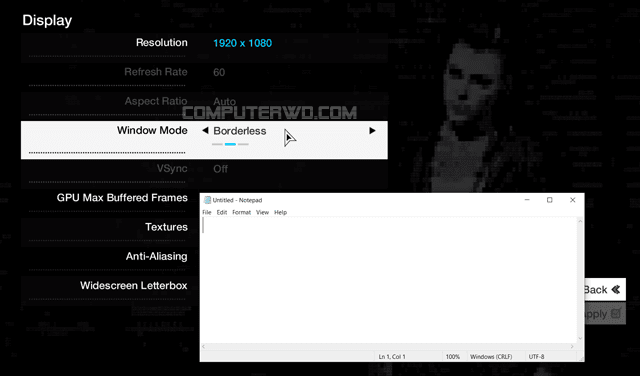The width and height of the screenshot is (640, 376).
Task: Open the Edit menu in Notepad
Action: (x=222, y=212)
